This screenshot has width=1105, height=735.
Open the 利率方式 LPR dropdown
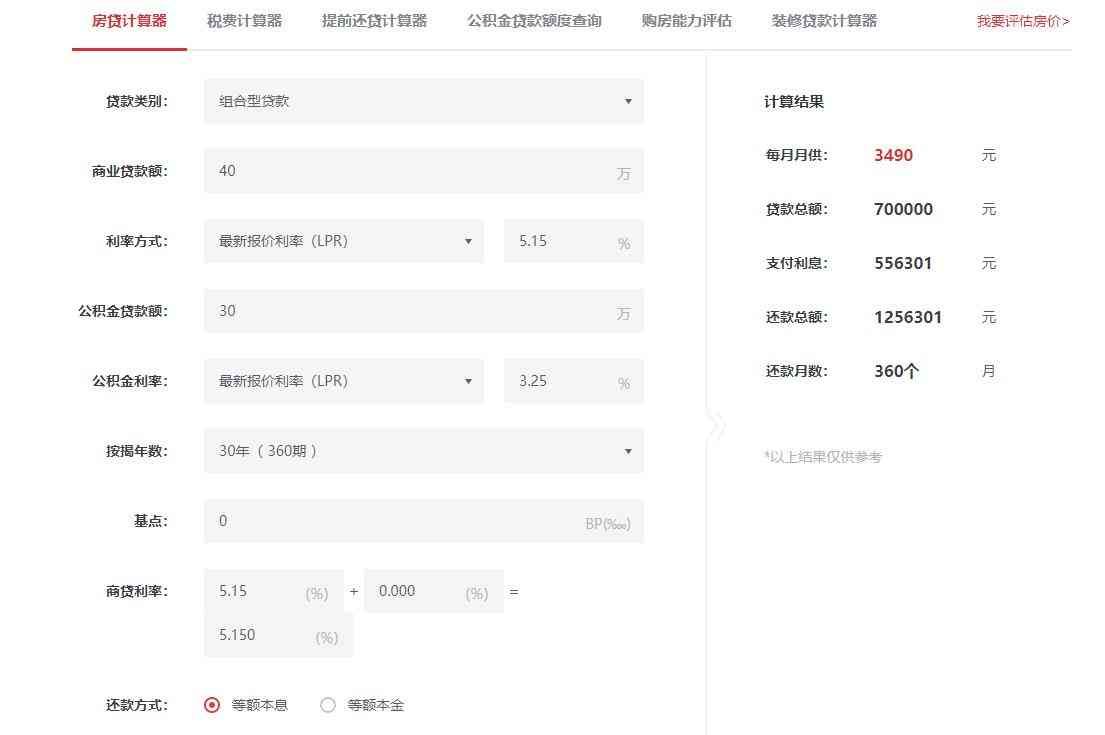click(x=344, y=241)
